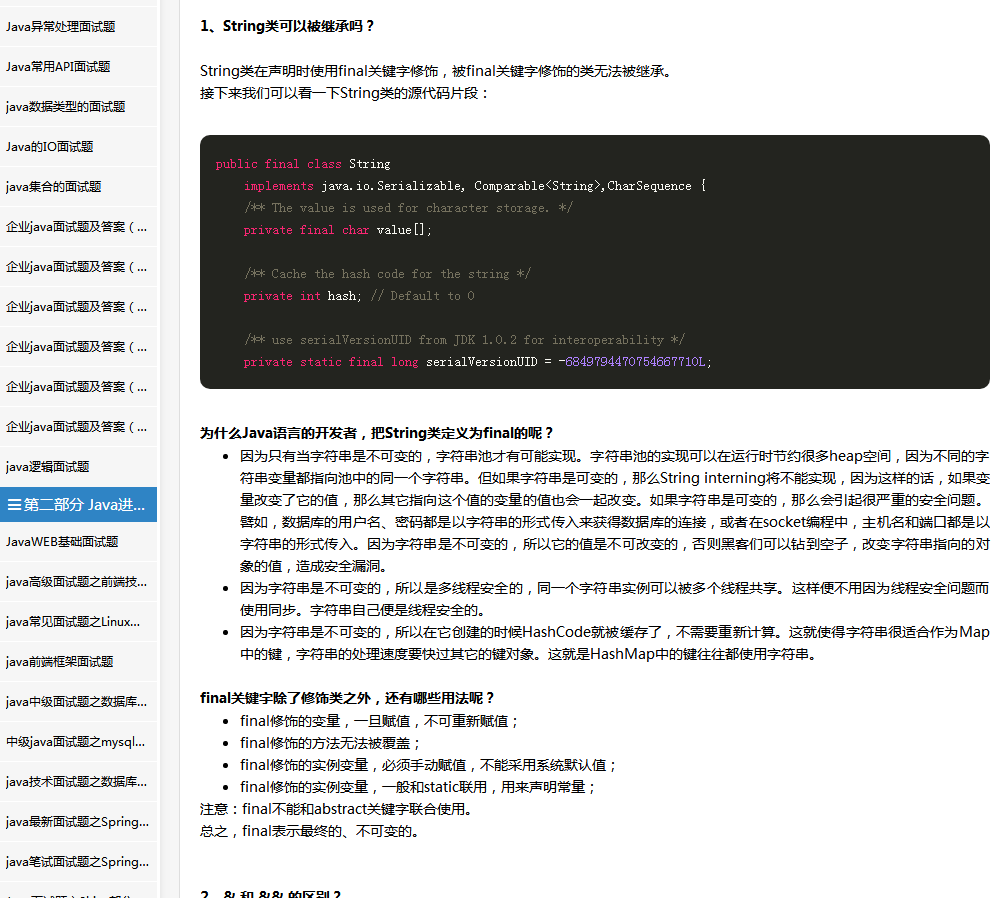Open java高级面试题之前端技... entry
The image size is (1005, 898).
[76, 582]
